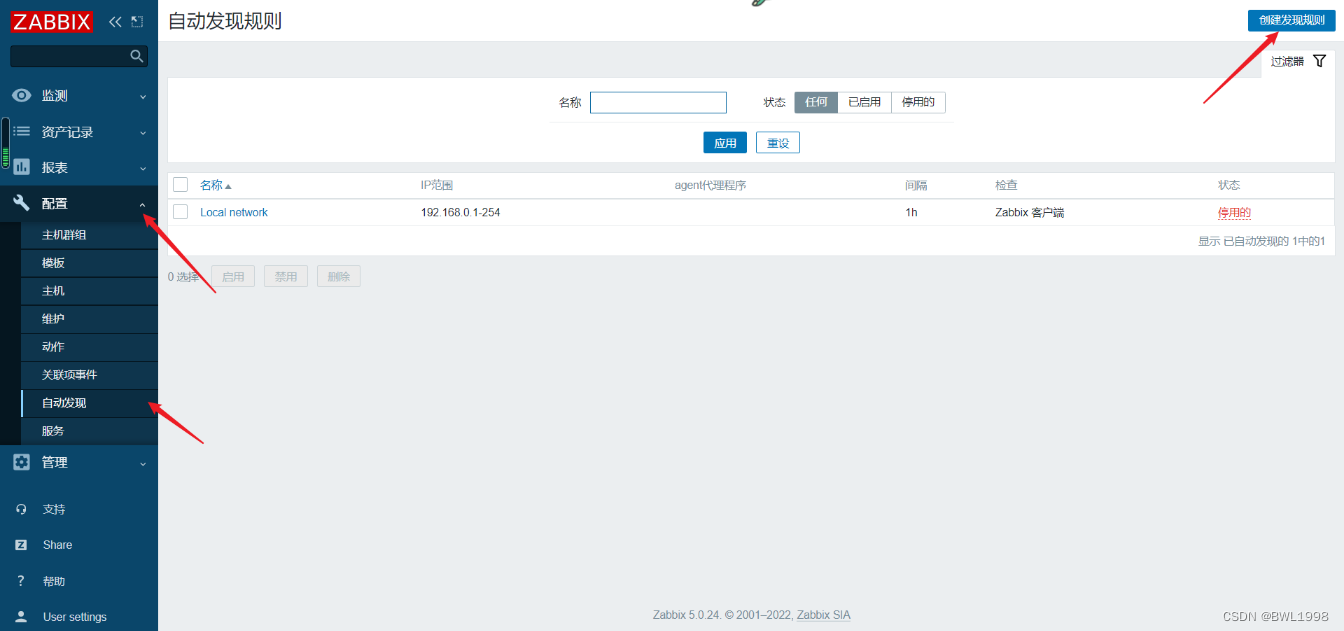The height and width of the screenshot is (631, 1344).
Task: Click the filter funnel icon
Action: (1319, 61)
